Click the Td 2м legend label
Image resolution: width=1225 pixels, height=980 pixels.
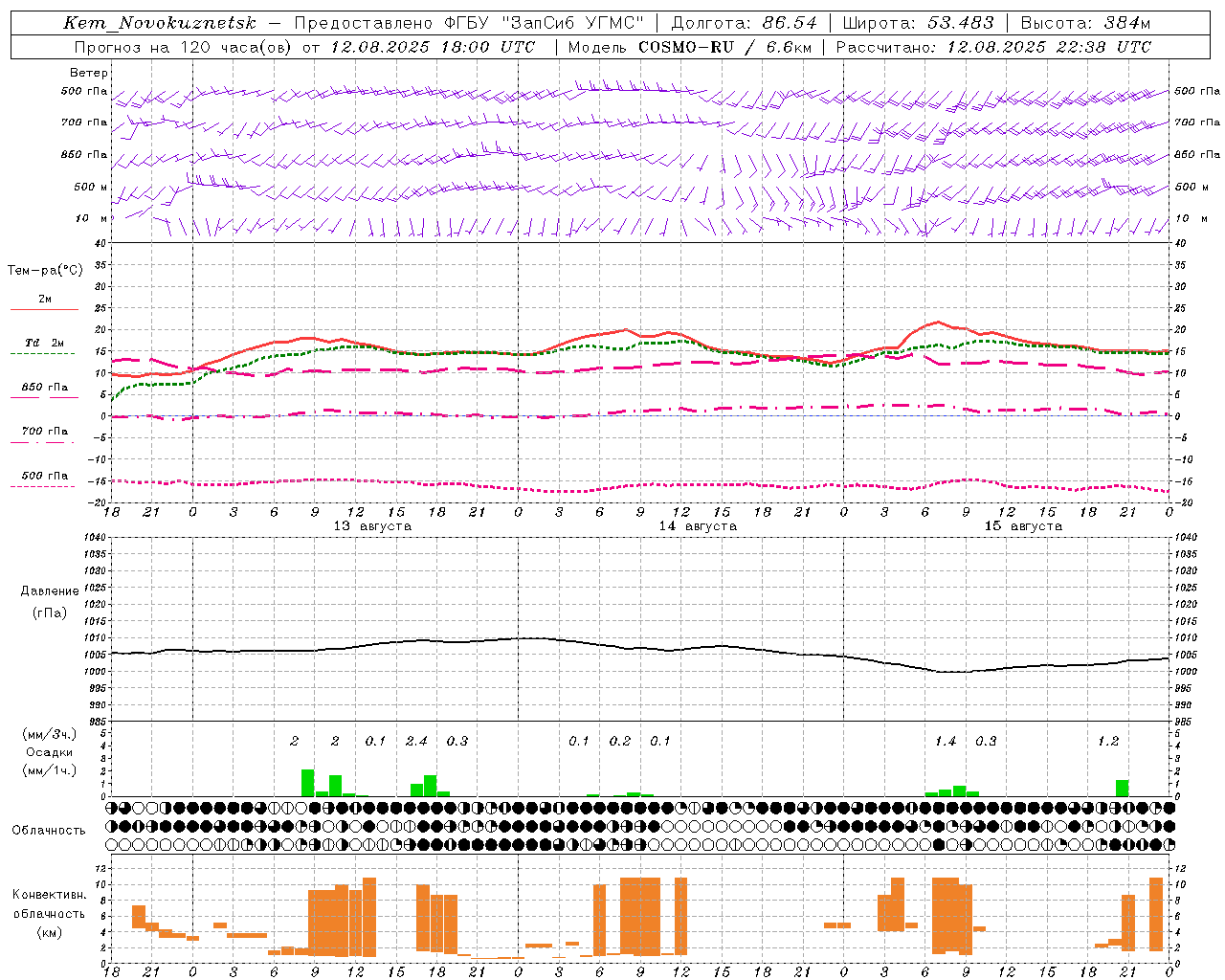(x=45, y=343)
